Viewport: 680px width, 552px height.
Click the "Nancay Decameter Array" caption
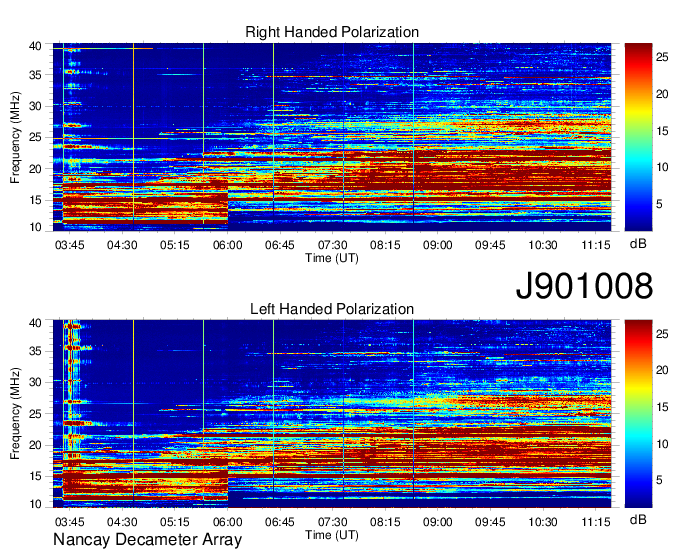click(x=147, y=540)
